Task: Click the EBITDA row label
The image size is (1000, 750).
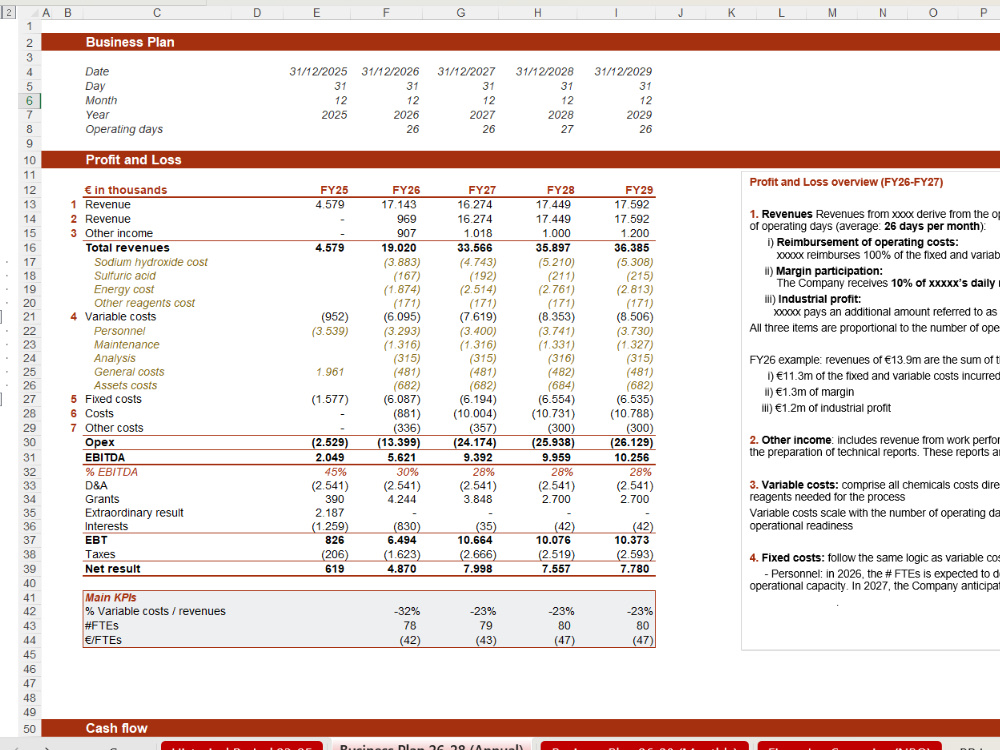Action: [x=105, y=458]
